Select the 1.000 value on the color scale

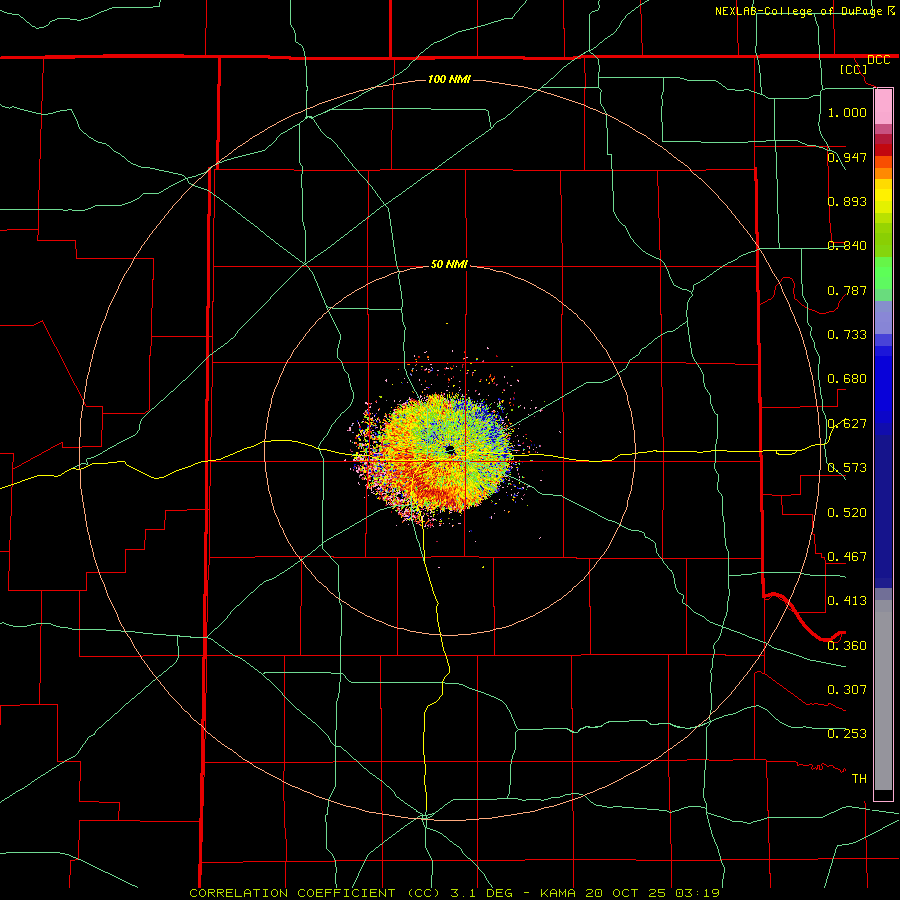click(x=847, y=112)
